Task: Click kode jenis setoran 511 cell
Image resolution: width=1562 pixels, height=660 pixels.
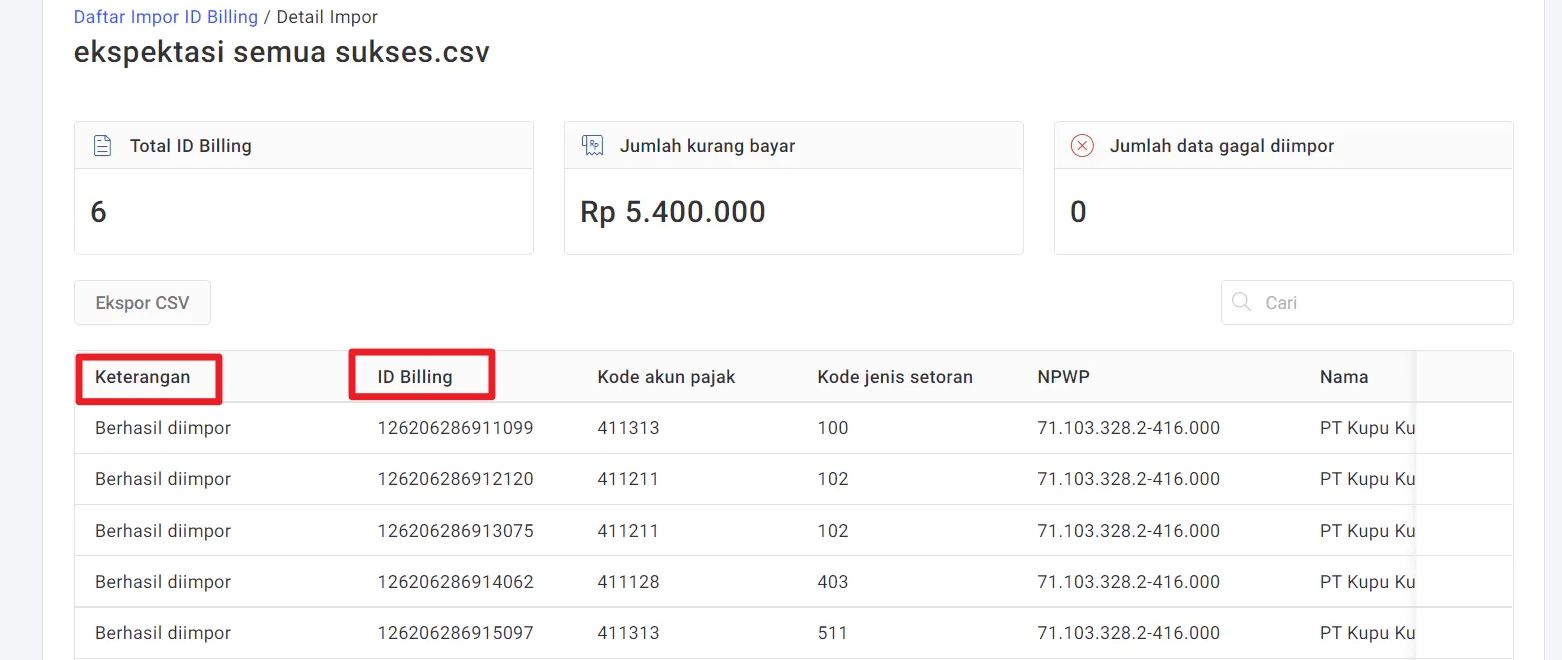Action: 832,633
